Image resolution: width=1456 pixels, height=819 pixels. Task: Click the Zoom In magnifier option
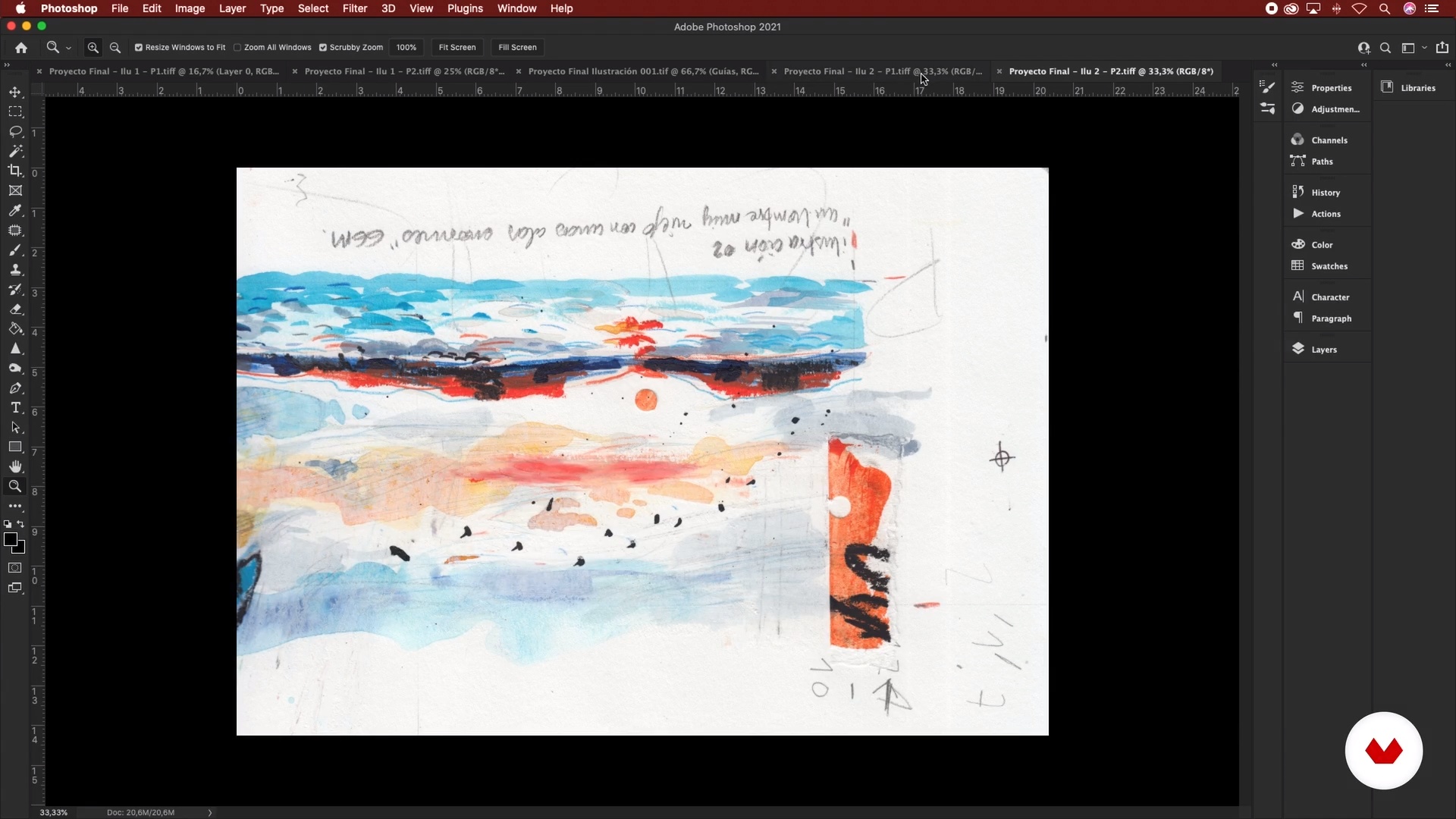[93, 47]
